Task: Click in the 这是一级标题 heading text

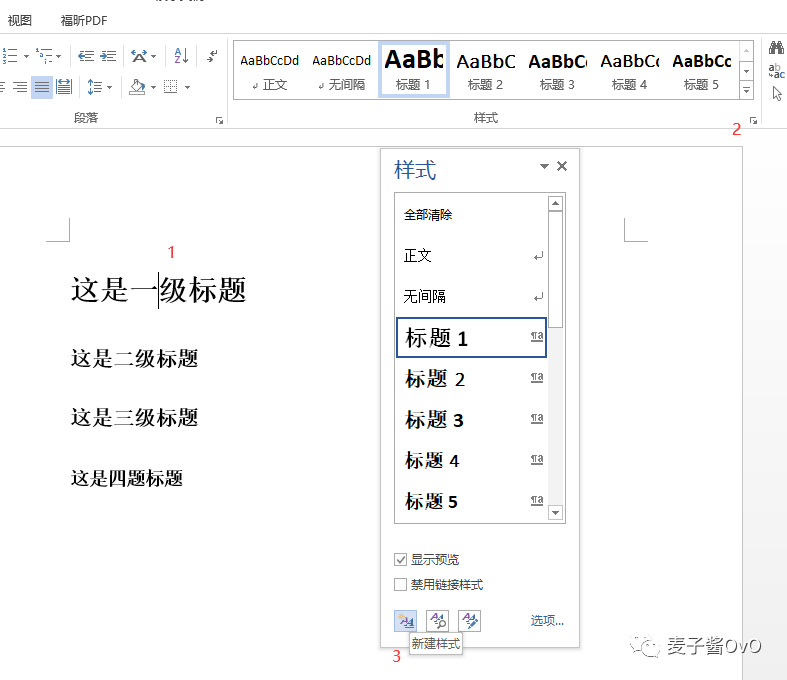Action: click(159, 290)
